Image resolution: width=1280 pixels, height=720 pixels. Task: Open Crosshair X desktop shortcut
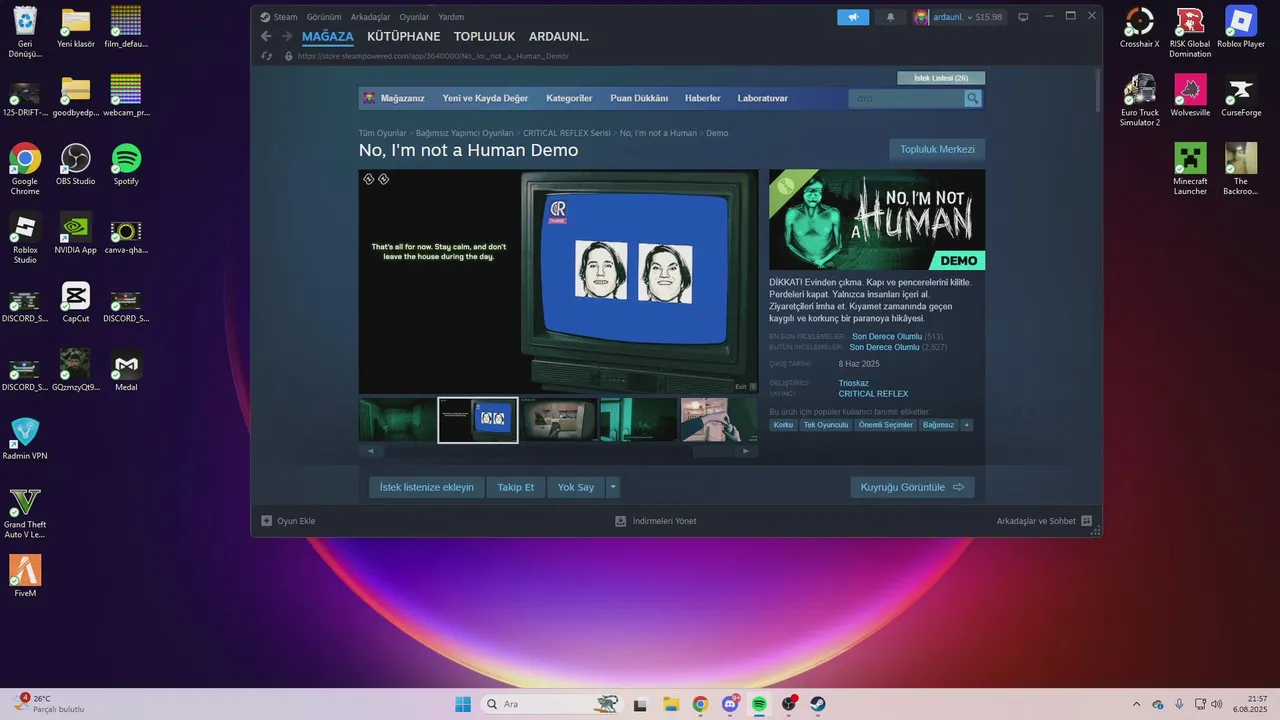pos(1140,28)
